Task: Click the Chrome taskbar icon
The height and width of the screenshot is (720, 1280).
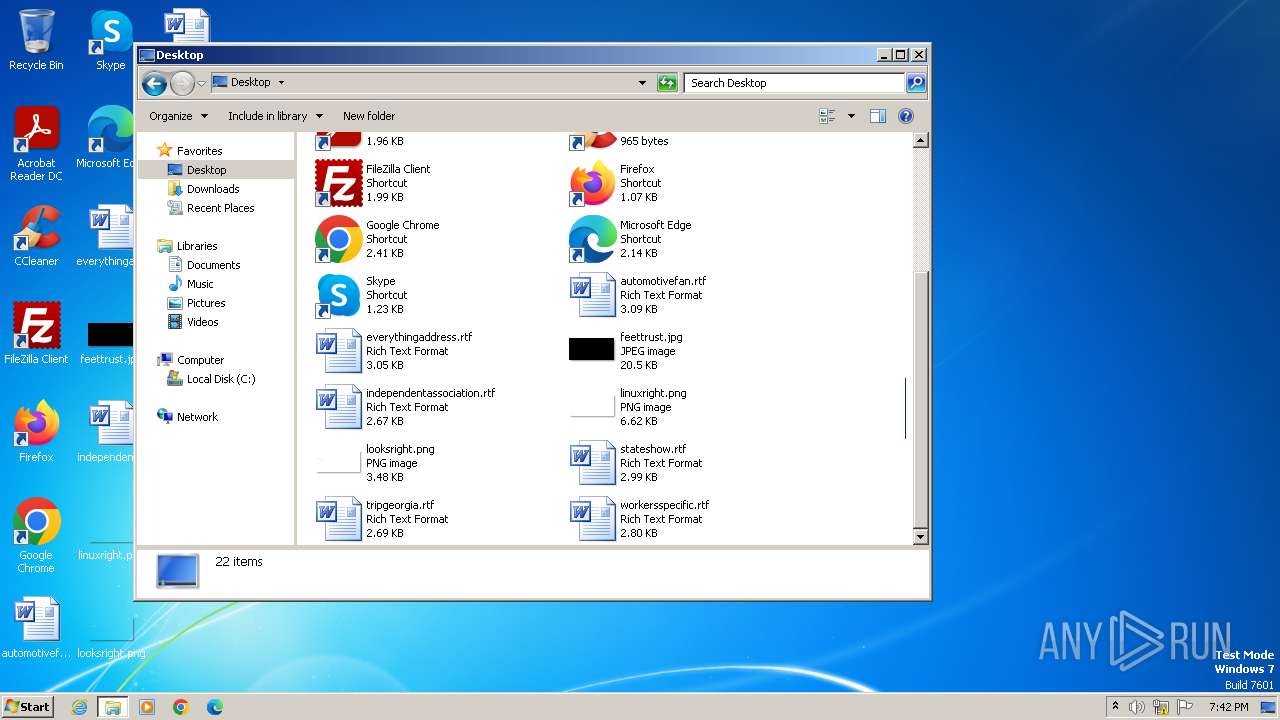Action: 181,707
